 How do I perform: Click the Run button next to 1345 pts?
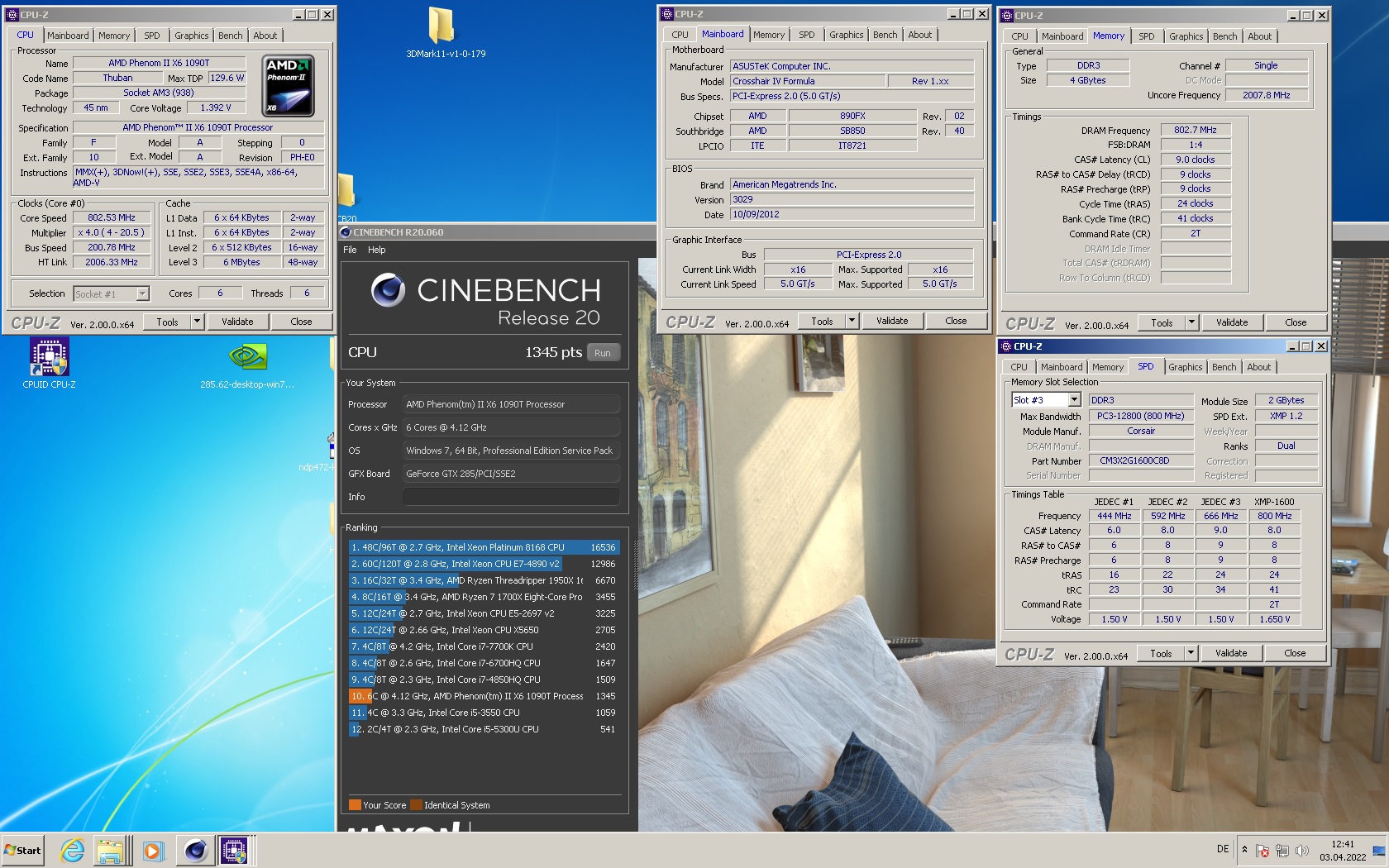(x=603, y=353)
